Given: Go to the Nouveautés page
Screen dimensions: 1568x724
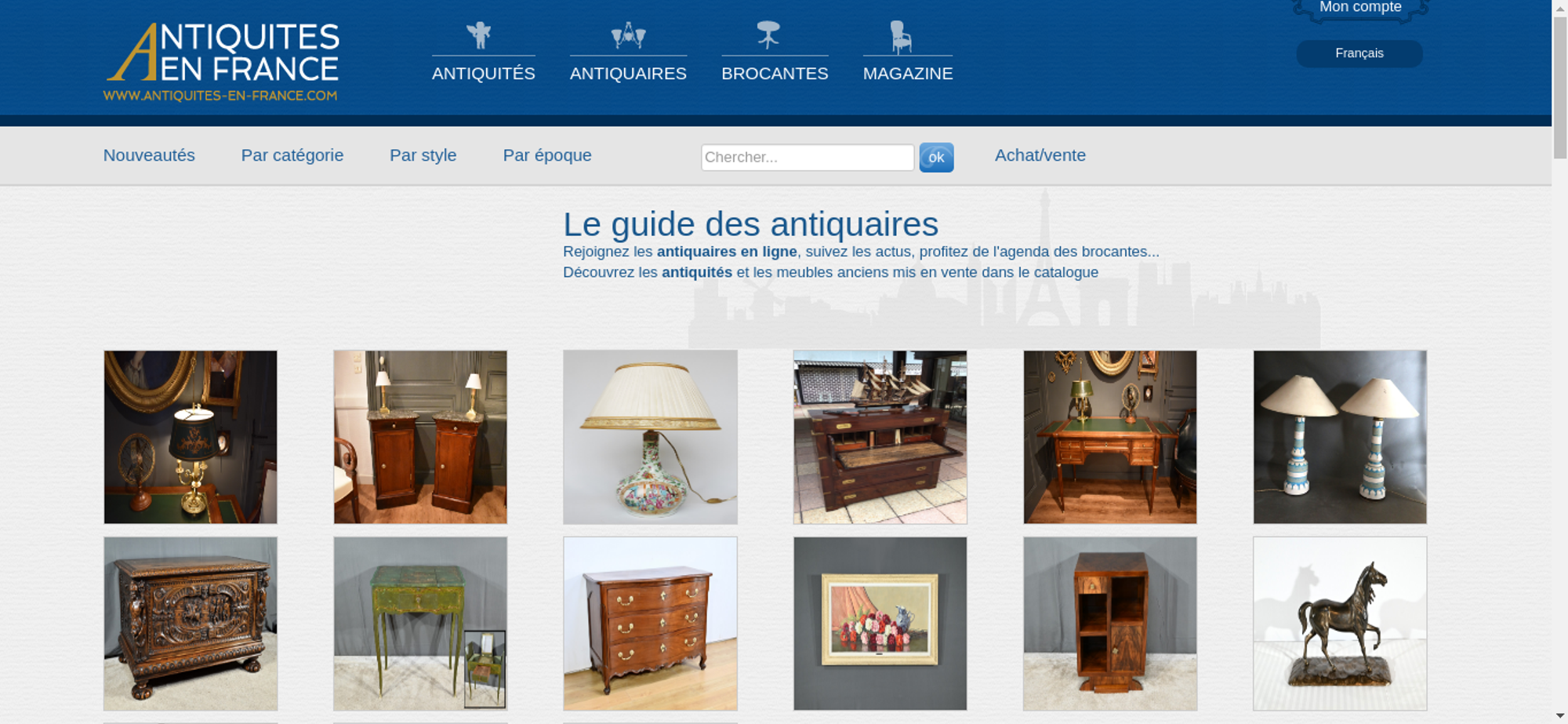Looking at the screenshot, I should tap(149, 155).
